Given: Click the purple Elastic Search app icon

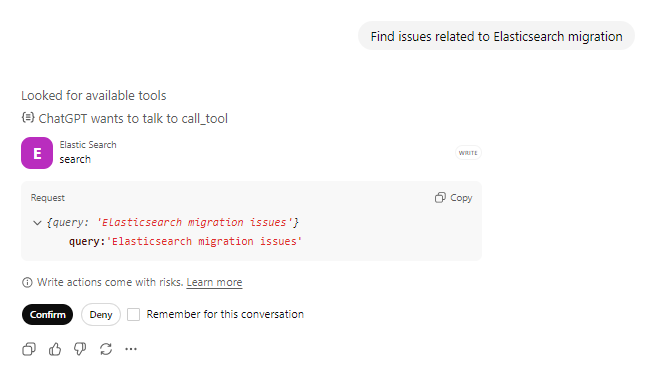Looking at the screenshot, I should 37,153.
